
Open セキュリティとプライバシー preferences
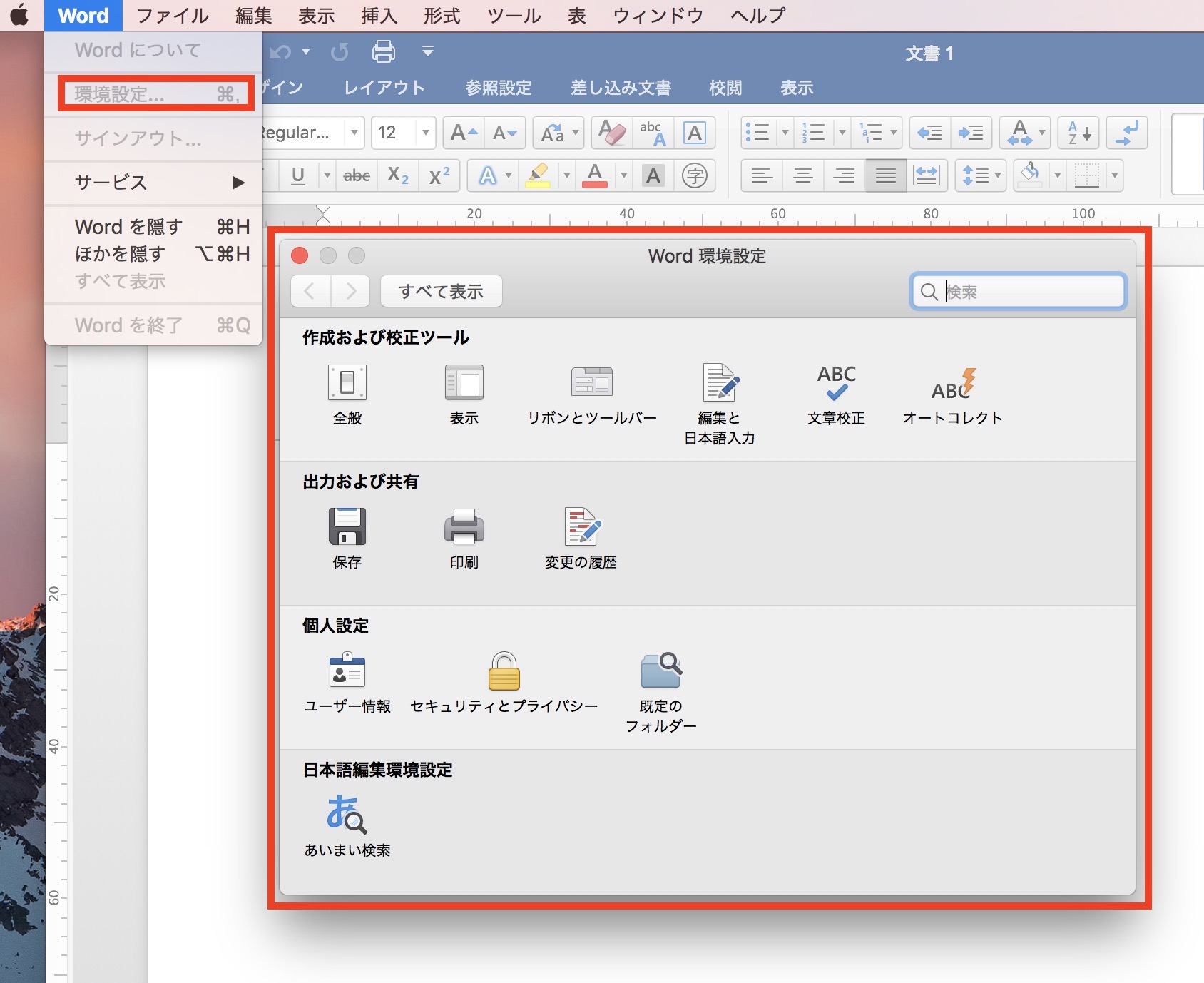click(504, 683)
